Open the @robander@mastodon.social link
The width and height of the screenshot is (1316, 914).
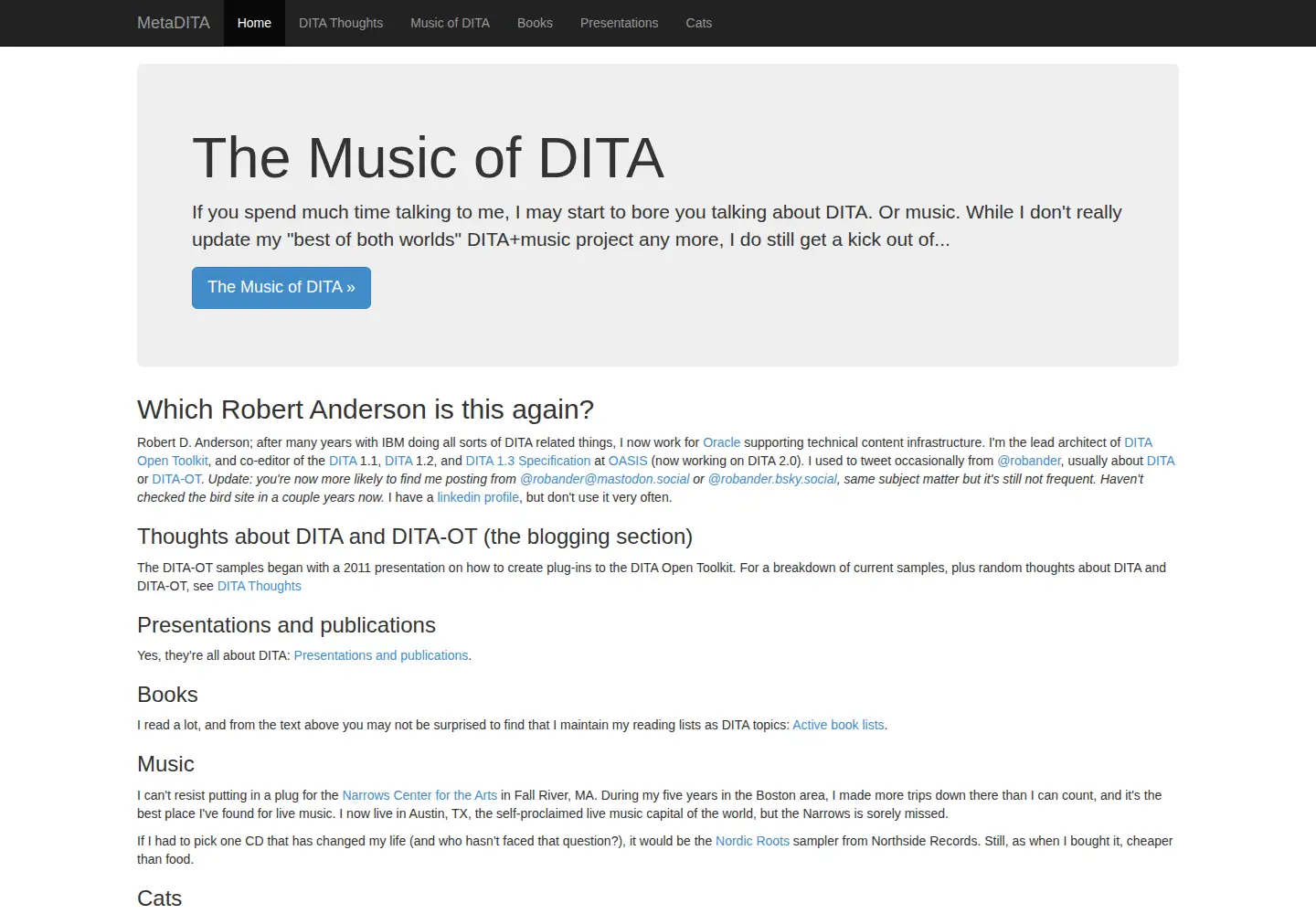click(x=605, y=479)
